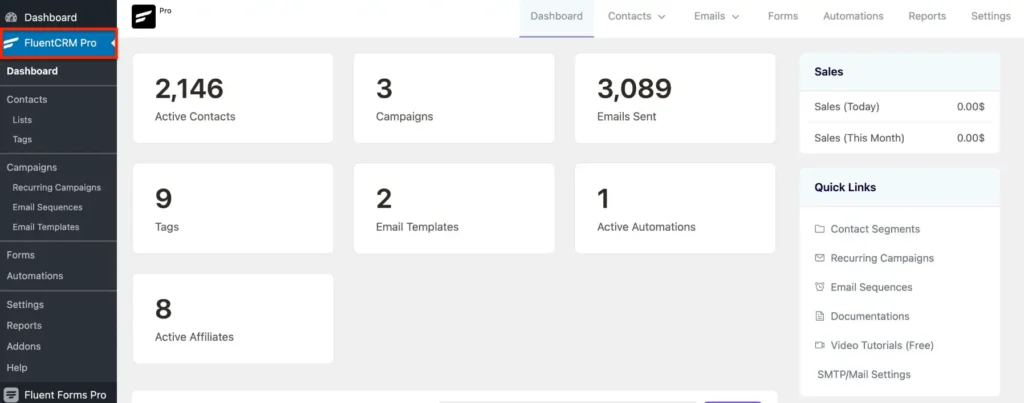This screenshot has width=1024, height=403.
Task: Click the document icon beside Documentations
Action: click(x=820, y=316)
